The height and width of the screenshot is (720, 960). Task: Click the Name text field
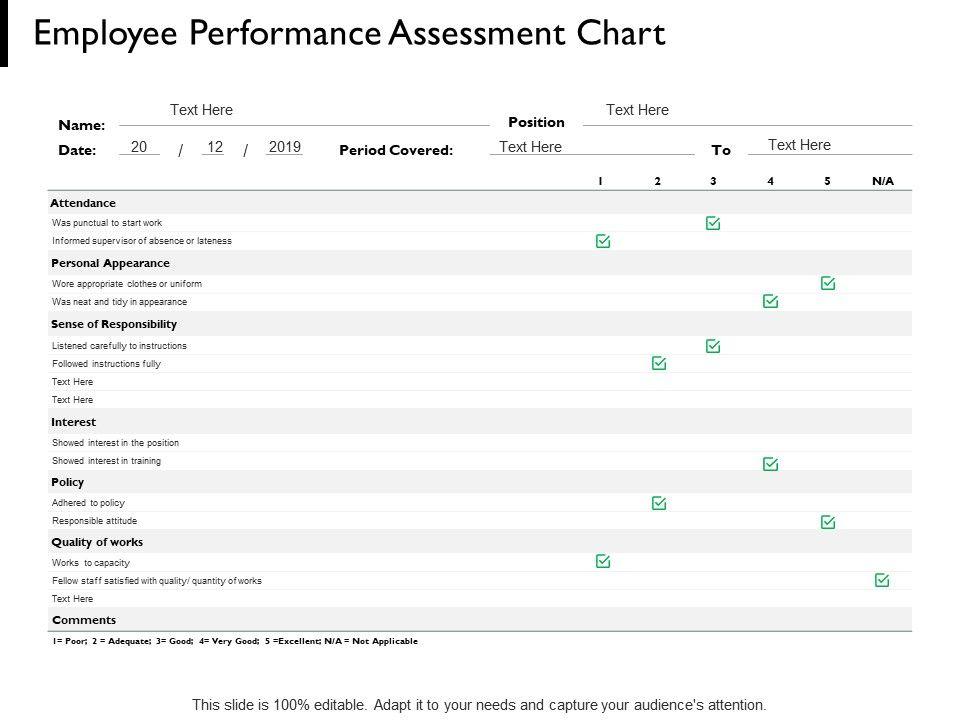201,111
